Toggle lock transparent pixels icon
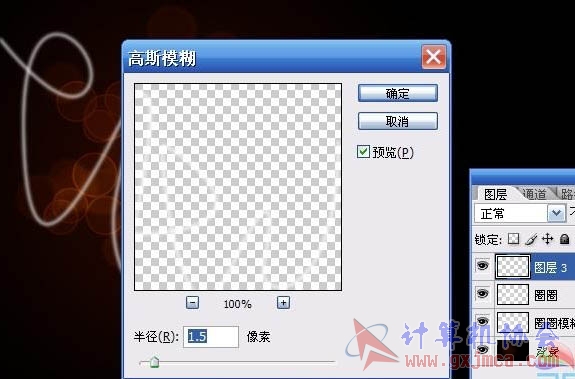575x379 pixels. 513,239
